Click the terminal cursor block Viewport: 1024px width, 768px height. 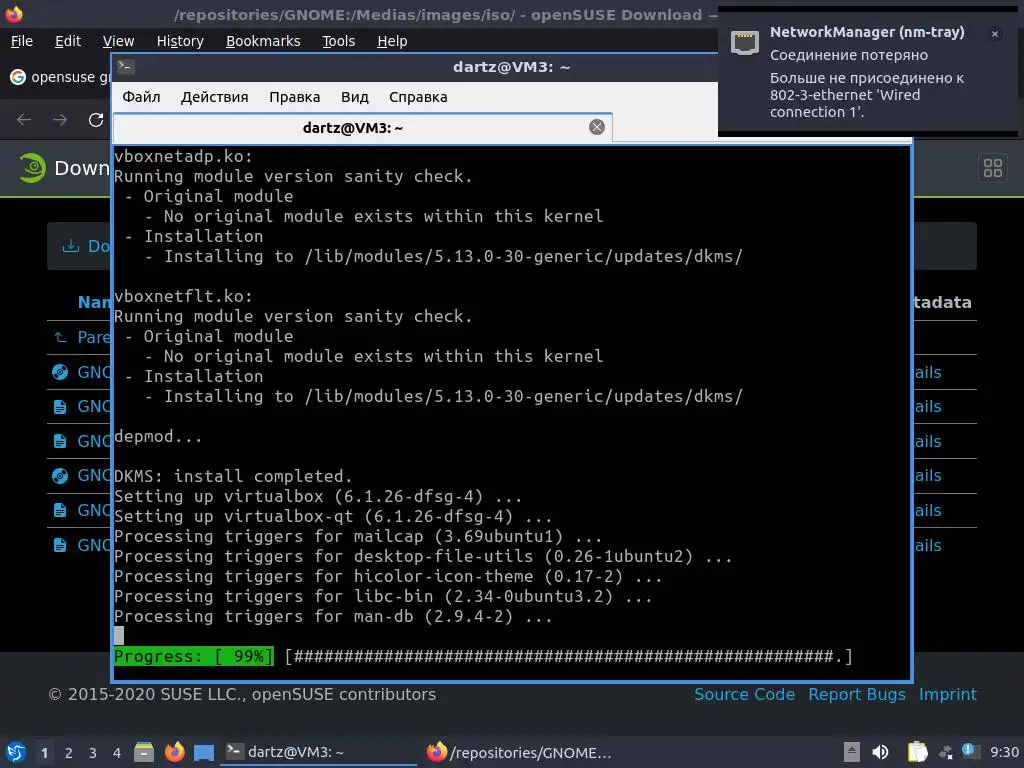[x=119, y=635]
